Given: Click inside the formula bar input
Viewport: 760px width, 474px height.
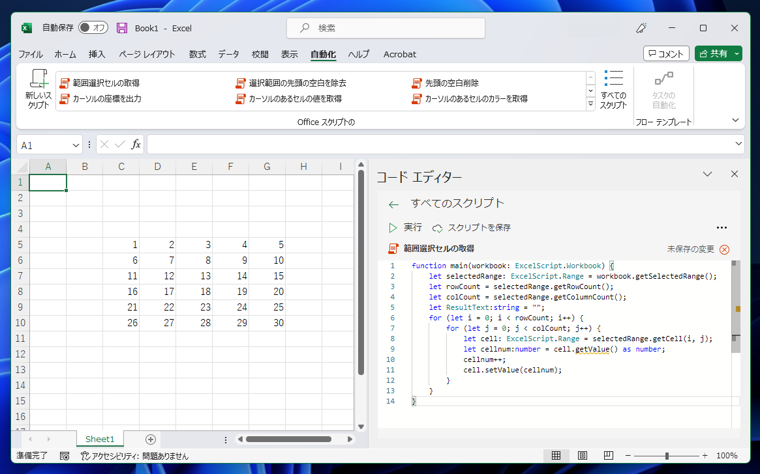Looking at the screenshot, I should pos(440,144).
